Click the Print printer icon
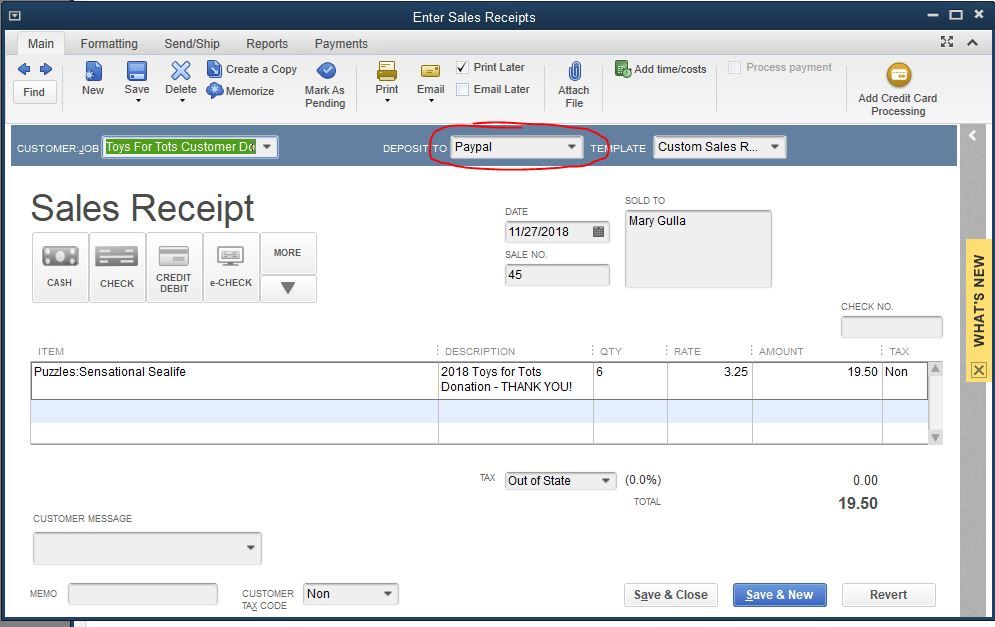This screenshot has width=995, height=627. pos(386,70)
